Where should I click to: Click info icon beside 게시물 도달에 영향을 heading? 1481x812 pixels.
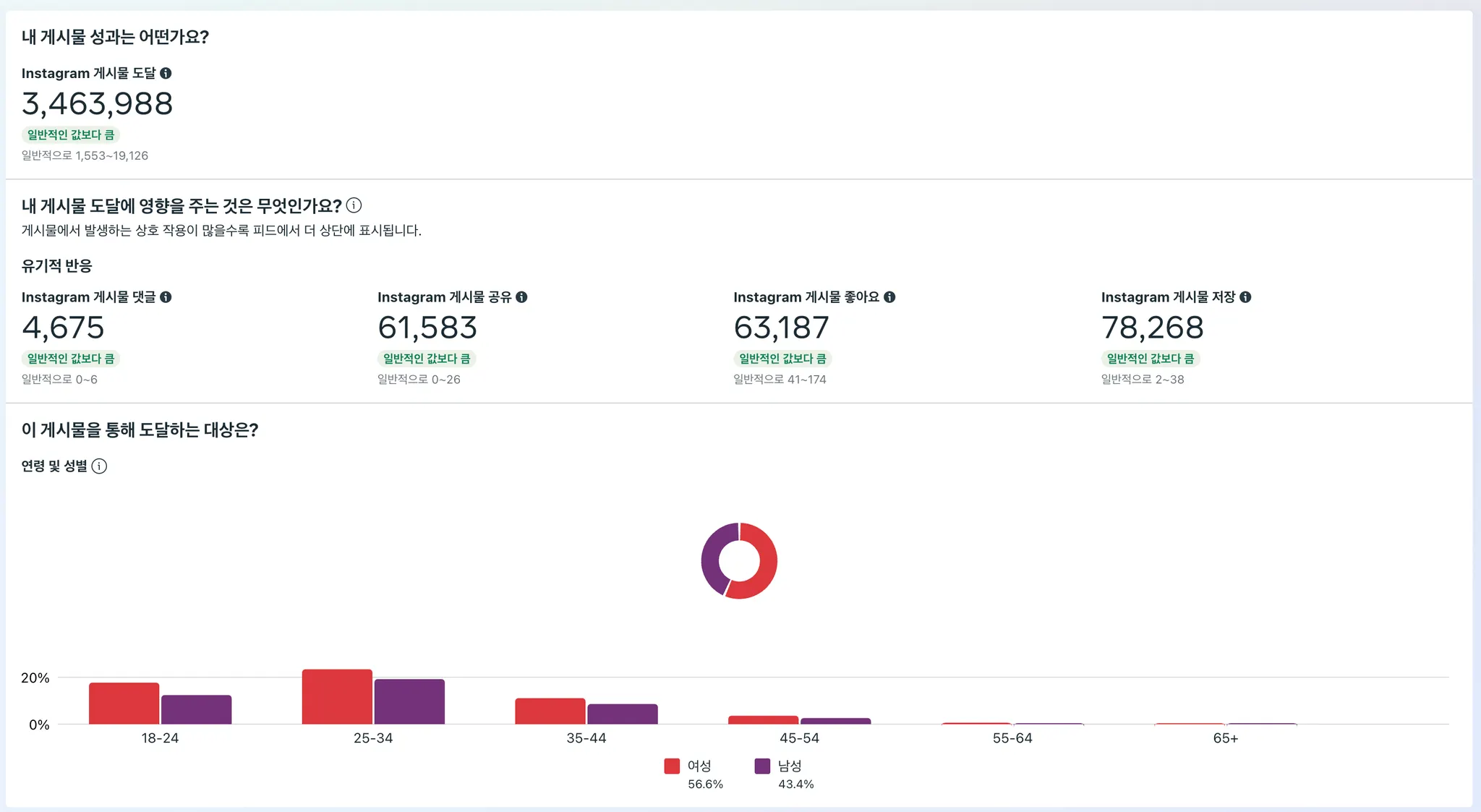point(354,205)
